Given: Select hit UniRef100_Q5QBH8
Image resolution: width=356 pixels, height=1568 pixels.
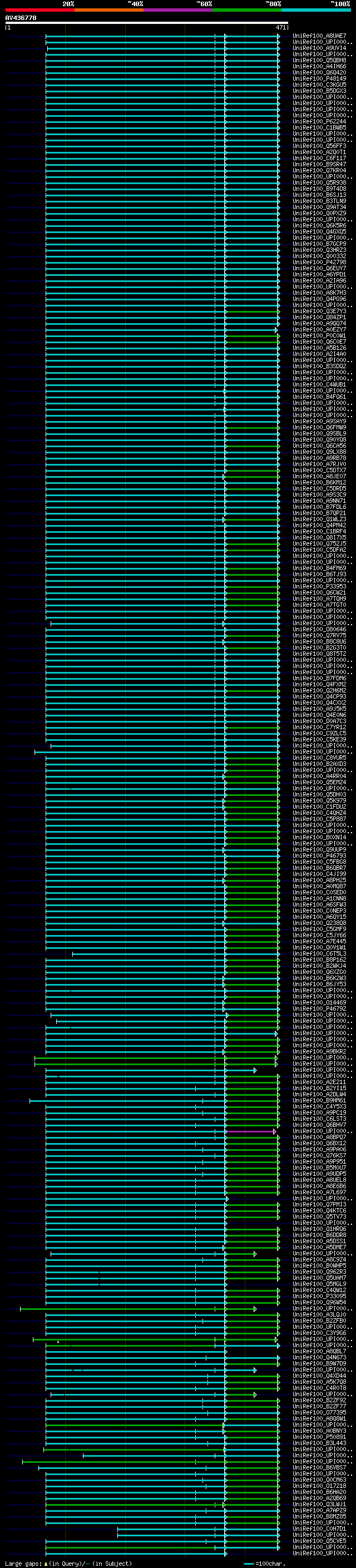Looking at the screenshot, I should click(x=319, y=60).
